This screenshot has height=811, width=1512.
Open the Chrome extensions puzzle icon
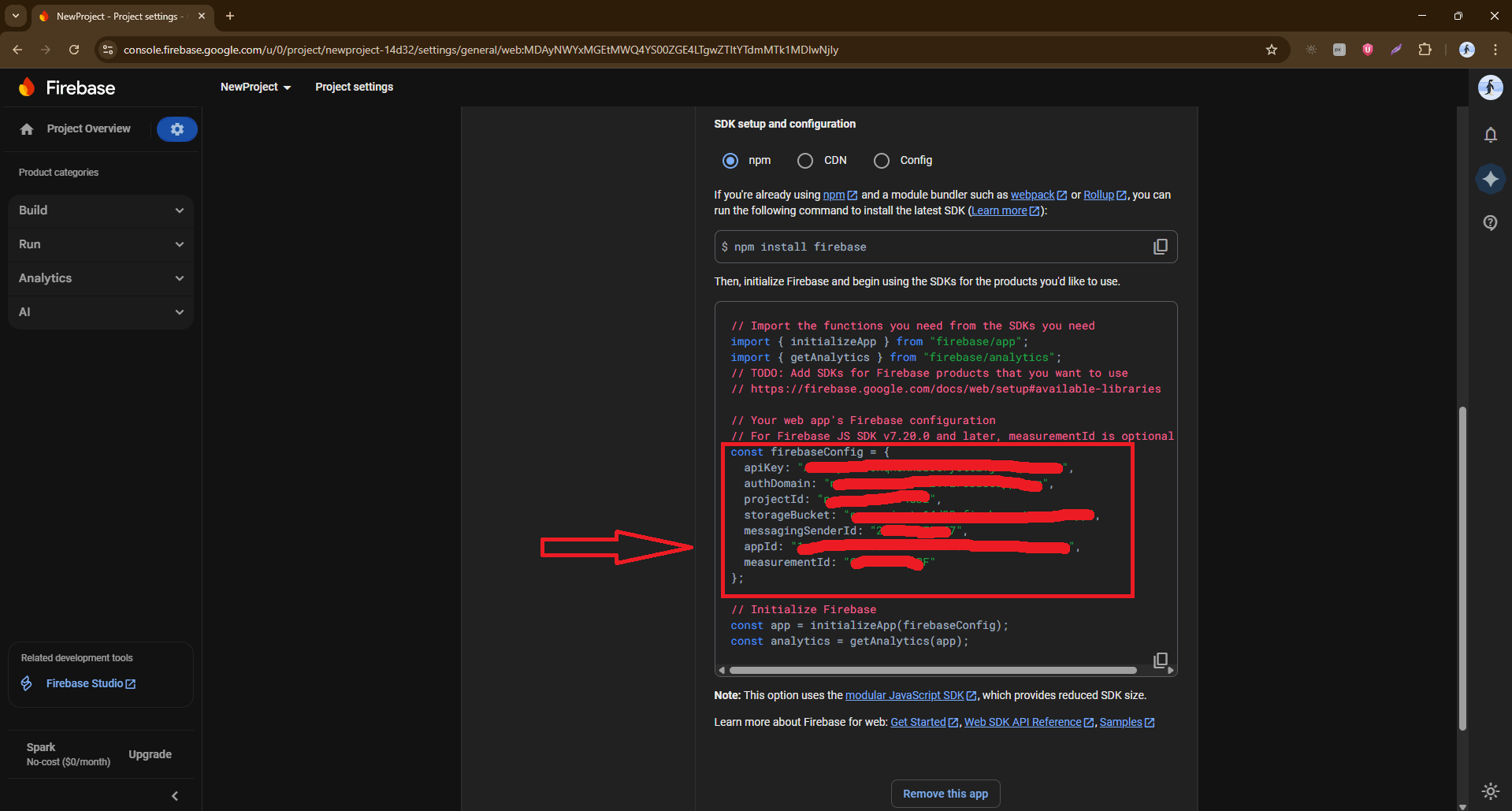tap(1425, 50)
